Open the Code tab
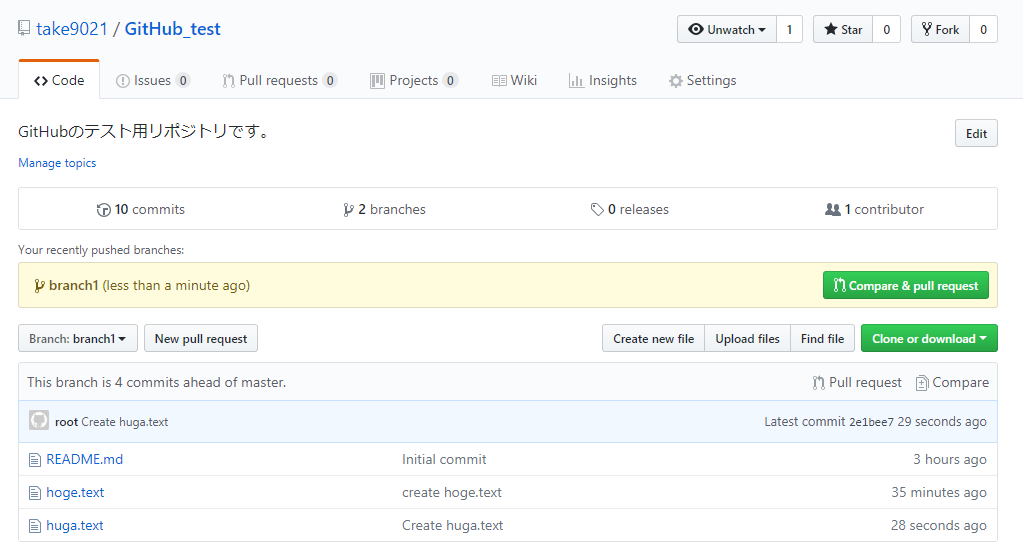This screenshot has height=550, width=1023. (x=59, y=80)
